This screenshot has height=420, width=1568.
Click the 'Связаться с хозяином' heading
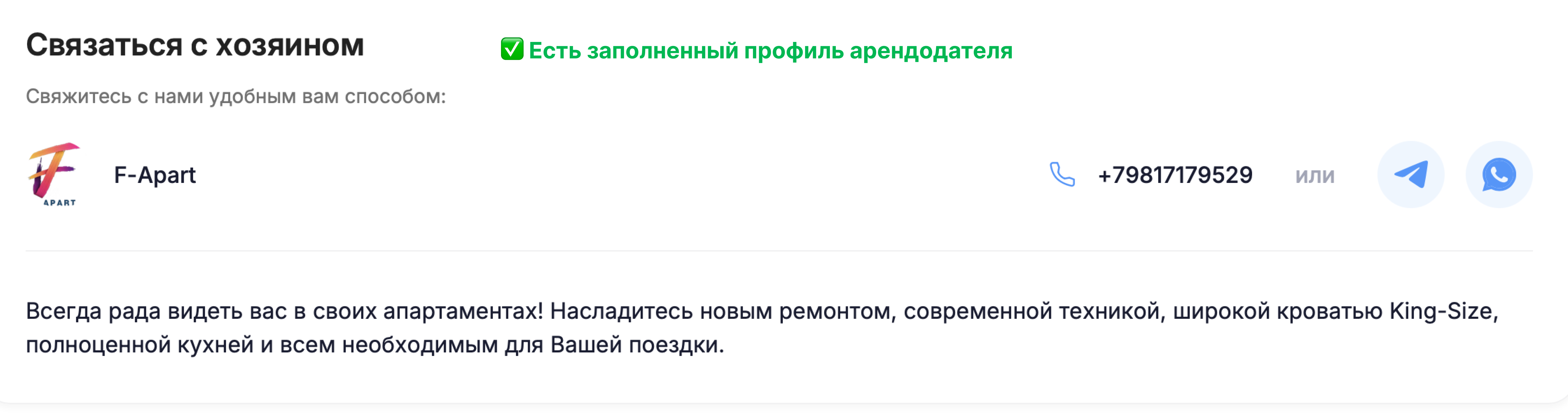pos(195,45)
